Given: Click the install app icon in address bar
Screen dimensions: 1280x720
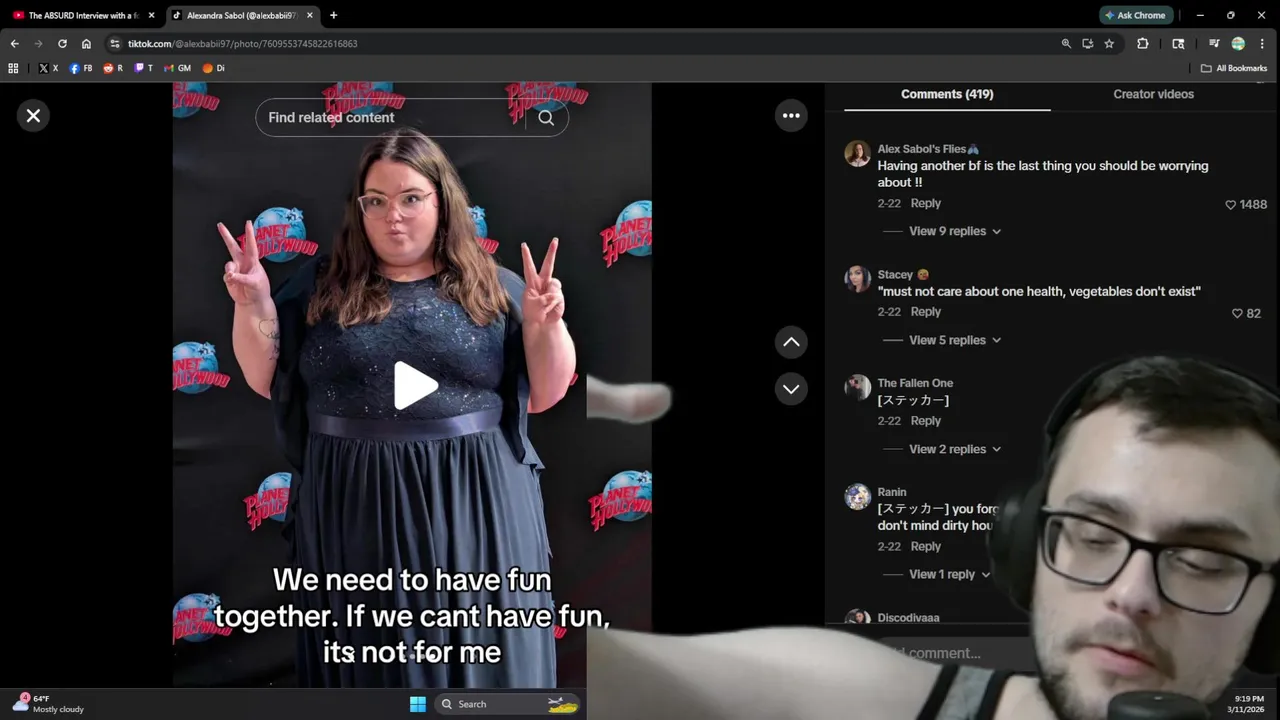Looking at the screenshot, I should (x=1087, y=44).
